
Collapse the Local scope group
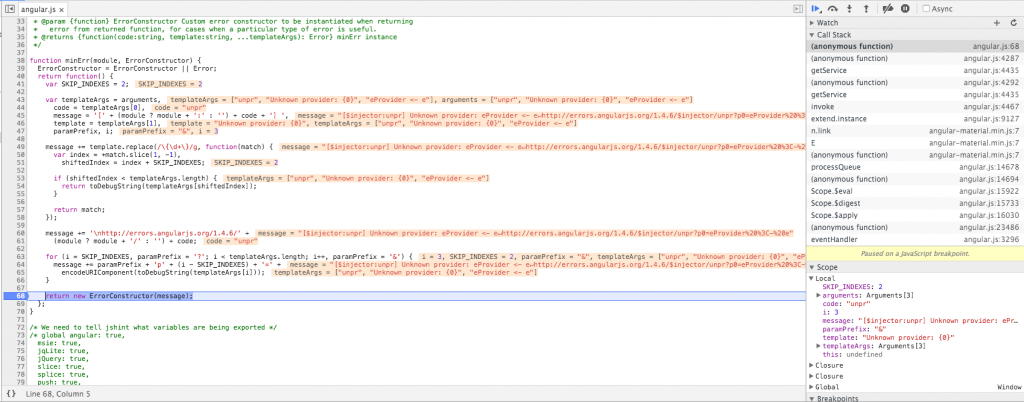(812, 279)
